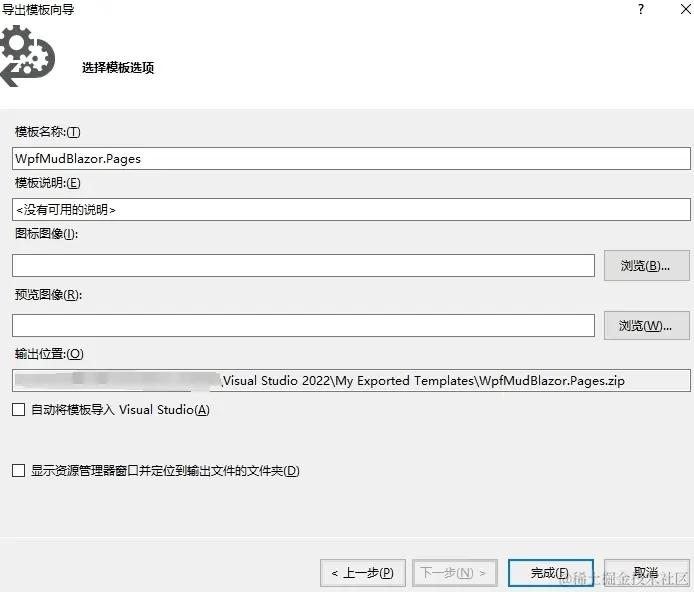This screenshot has width=694, height=592.
Task: Click the 图标图像 icon image path field
Action: click(x=303, y=265)
